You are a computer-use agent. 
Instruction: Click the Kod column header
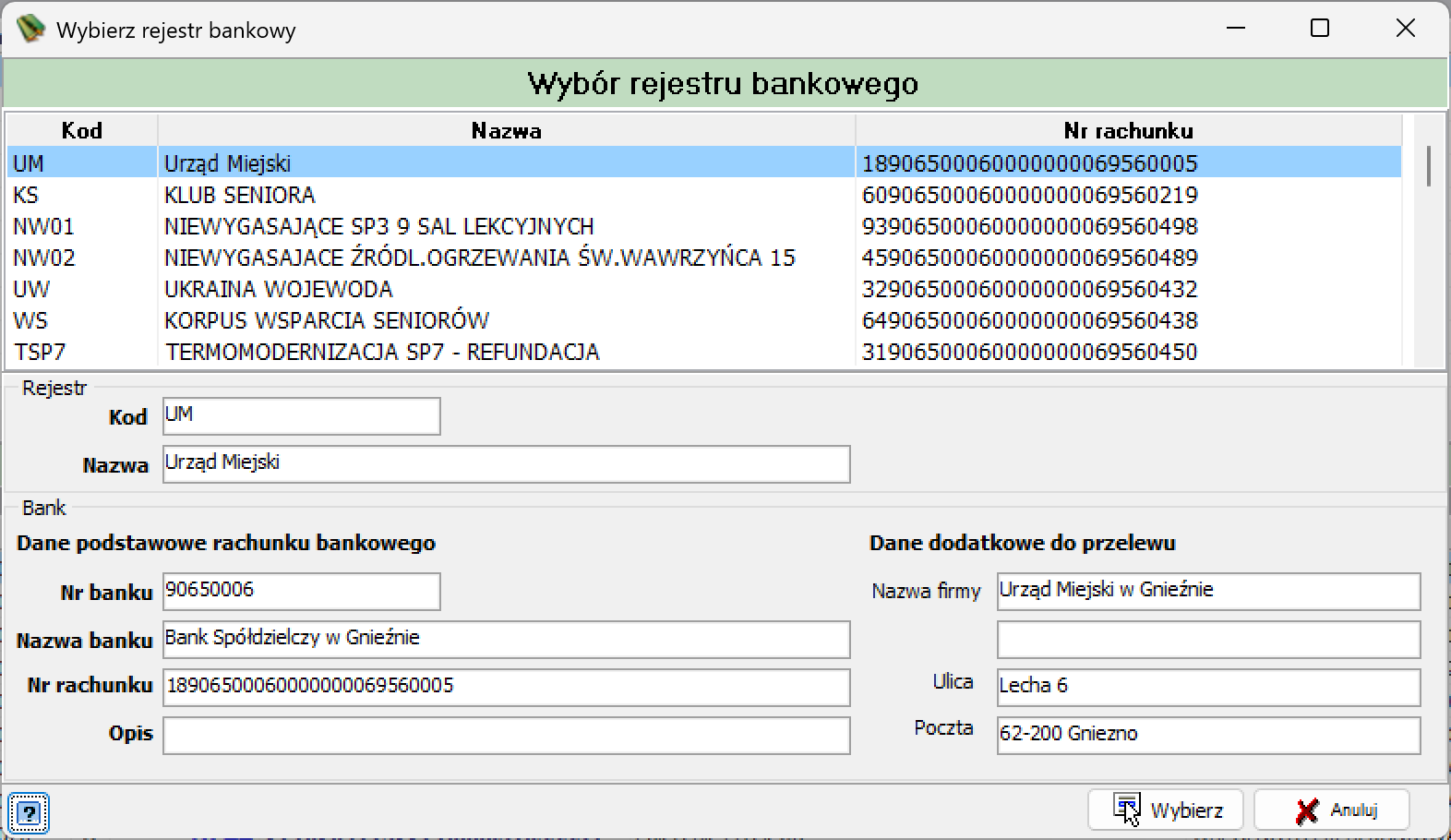(82, 130)
